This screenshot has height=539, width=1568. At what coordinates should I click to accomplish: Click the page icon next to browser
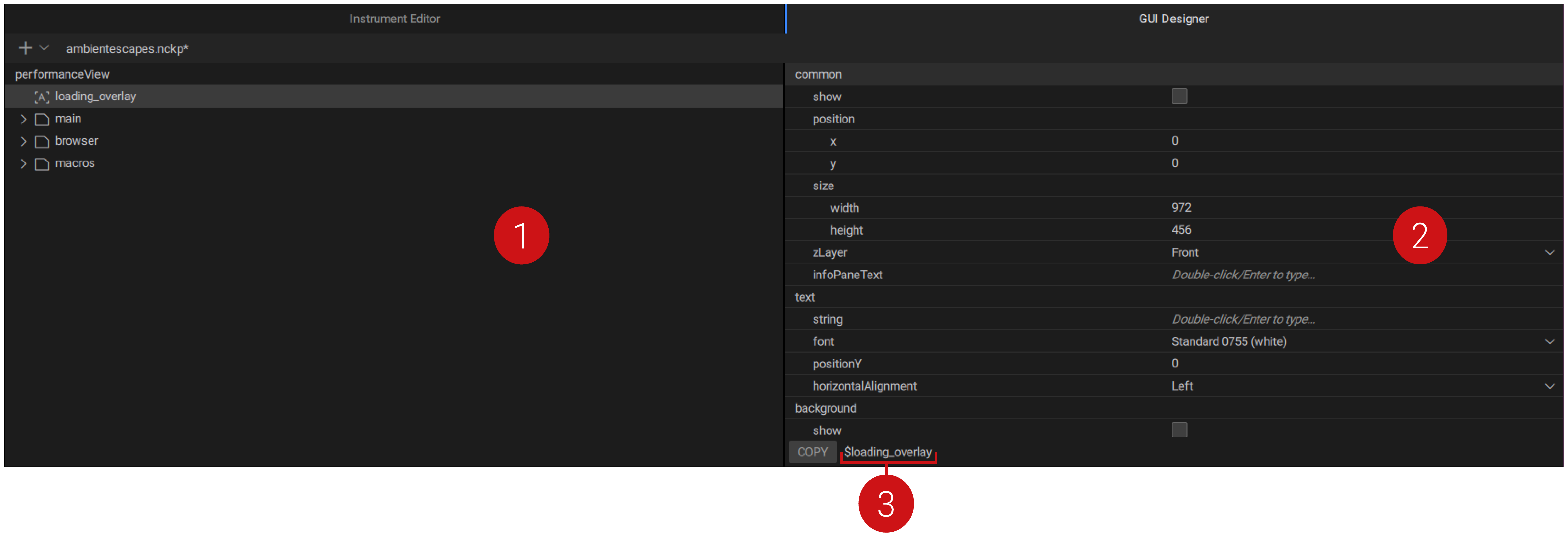(x=41, y=141)
